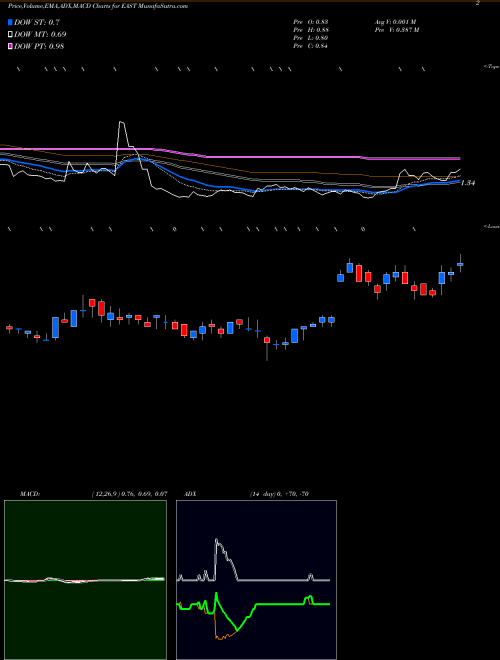Click the 'MACD:' panel heading
The width and height of the screenshot is (500, 660).
click(29, 494)
